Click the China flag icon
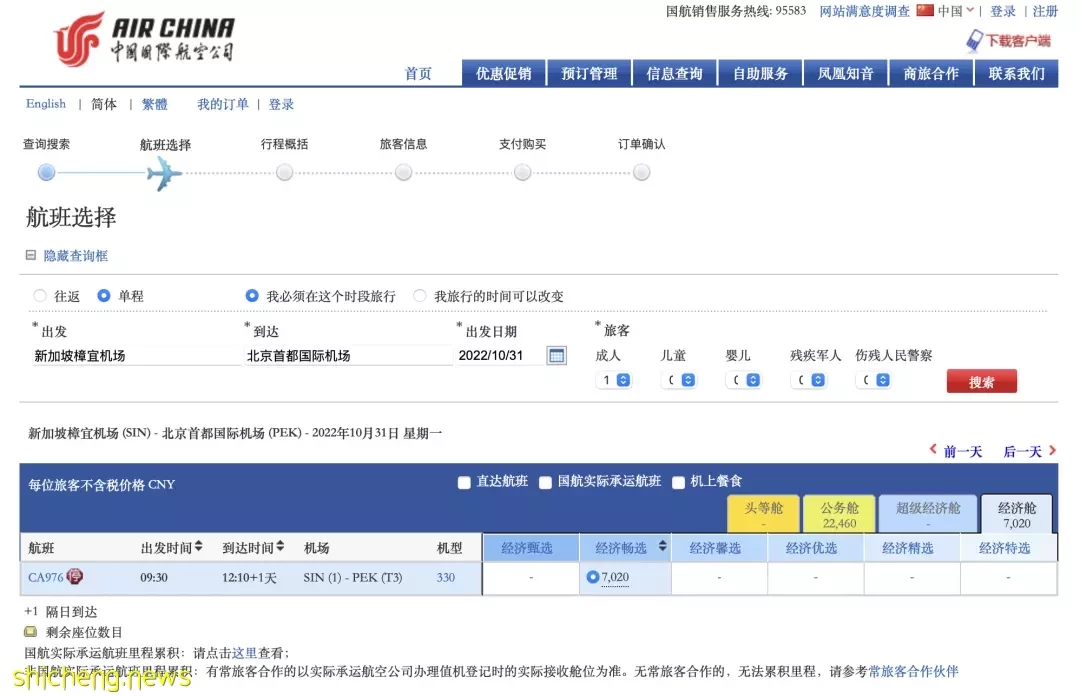 pos(925,10)
